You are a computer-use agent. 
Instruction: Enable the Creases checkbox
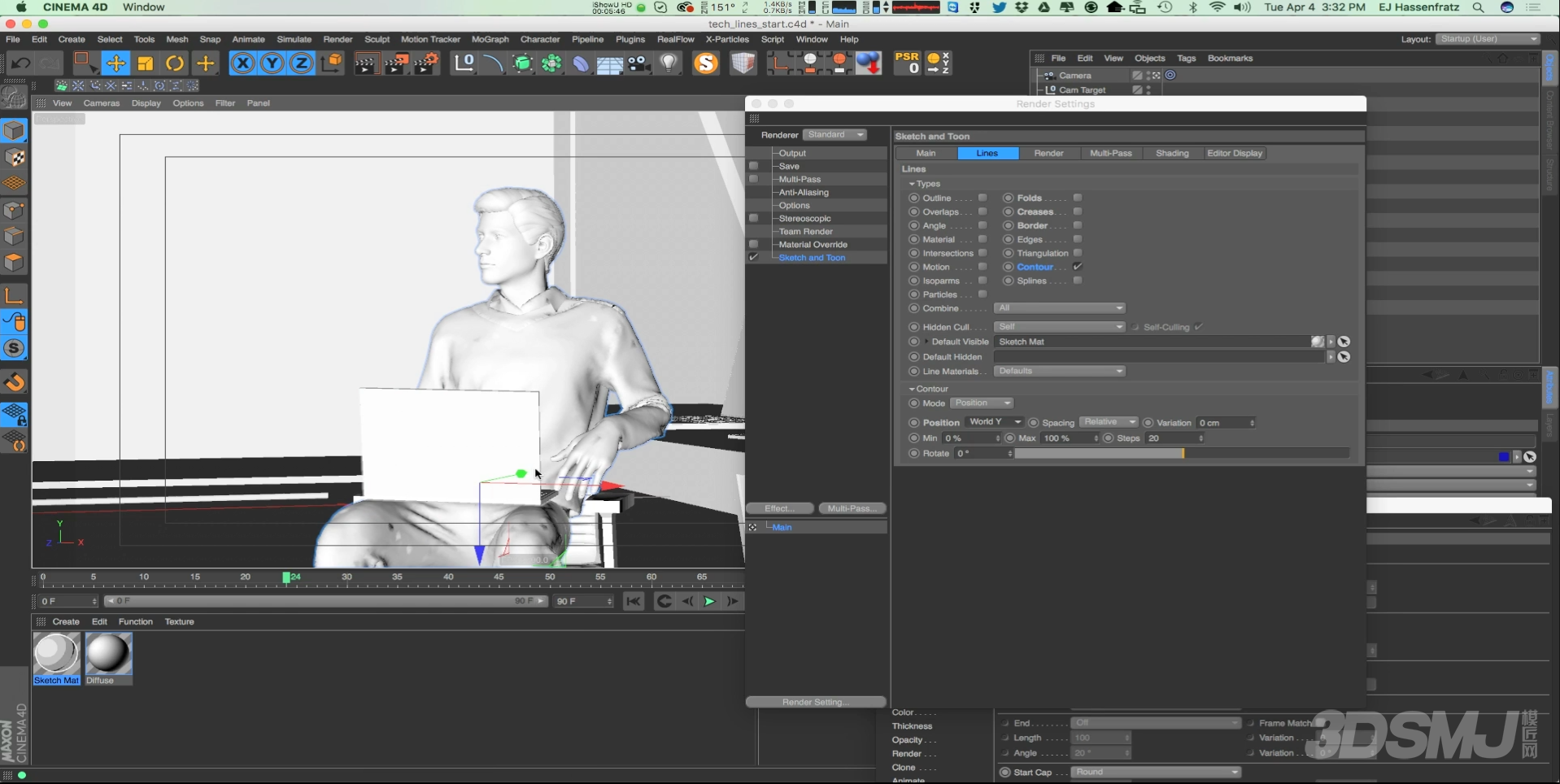click(x=1078, y=211)
